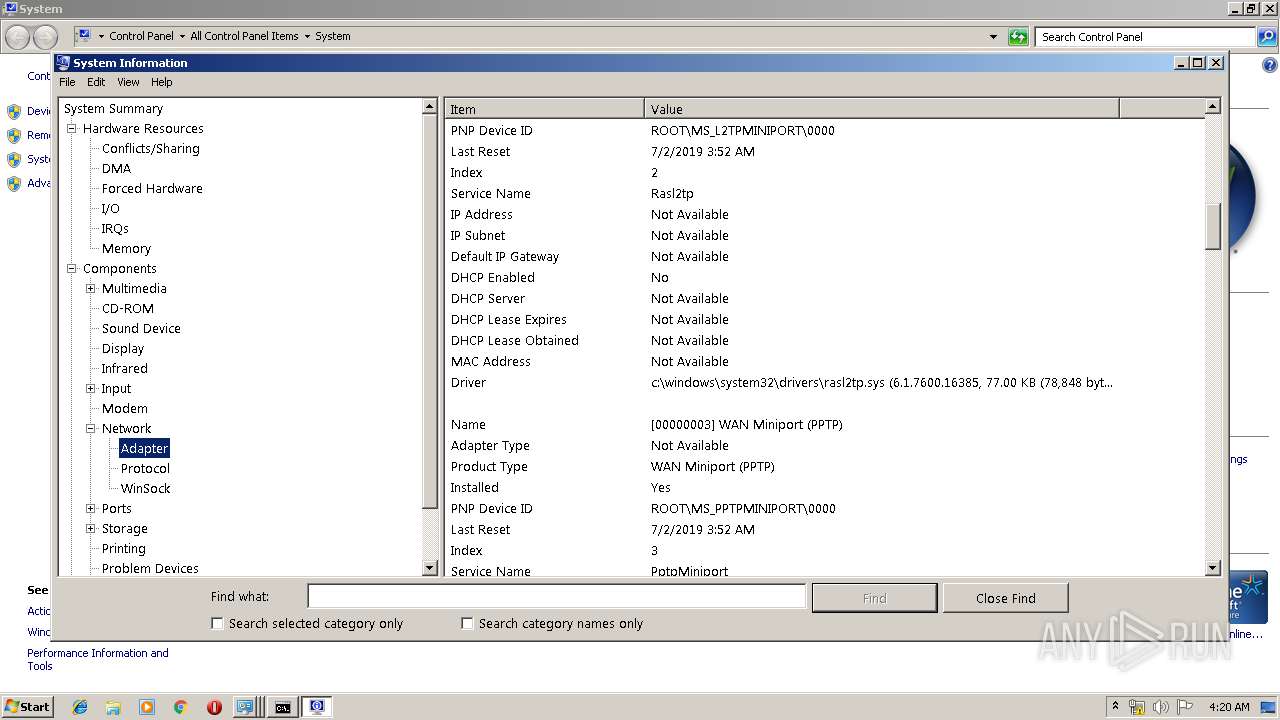
Task: Open Control Panel breadcrumb dropdown arrow
Action: pyautogui.click(x=182, y=37)
